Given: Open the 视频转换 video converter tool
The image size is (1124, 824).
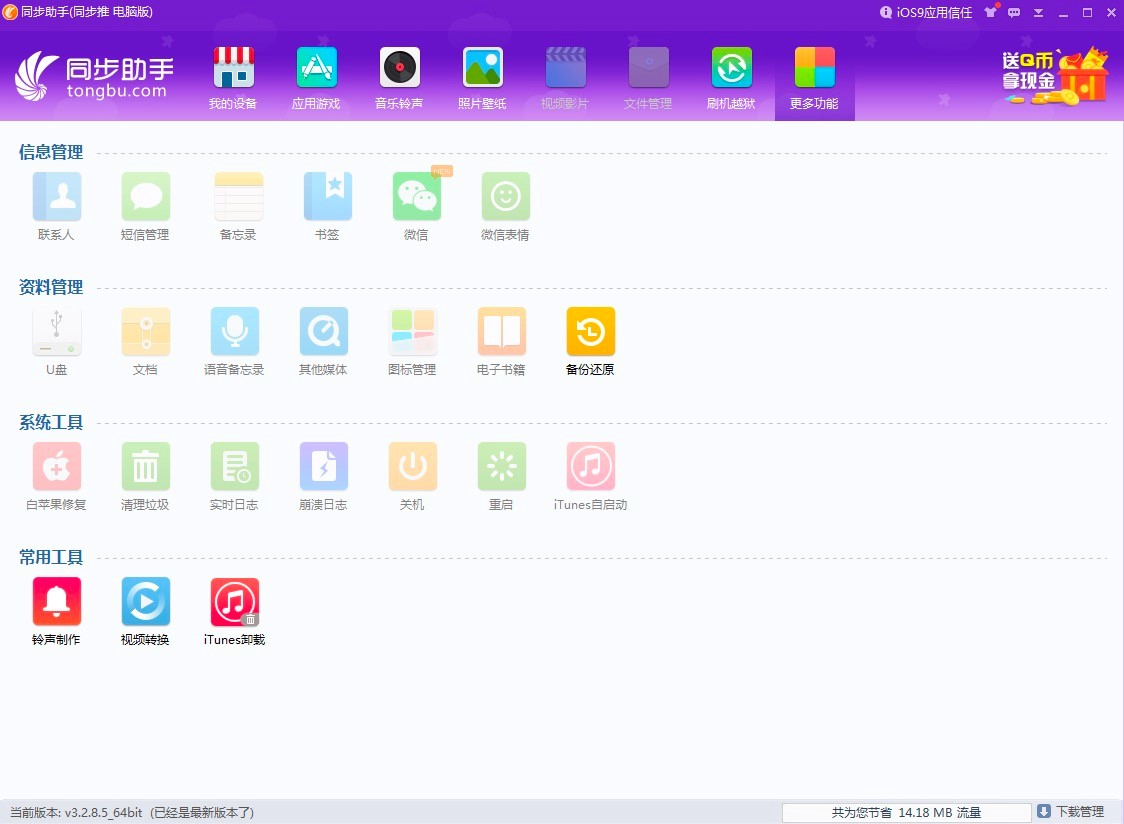Looking at the screenshot, I should click(x=145, y=602).
